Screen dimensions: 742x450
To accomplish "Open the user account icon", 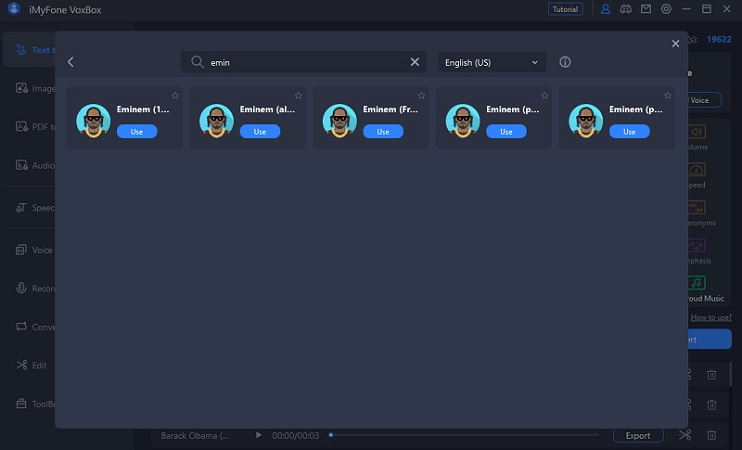I will coord(605,9).
